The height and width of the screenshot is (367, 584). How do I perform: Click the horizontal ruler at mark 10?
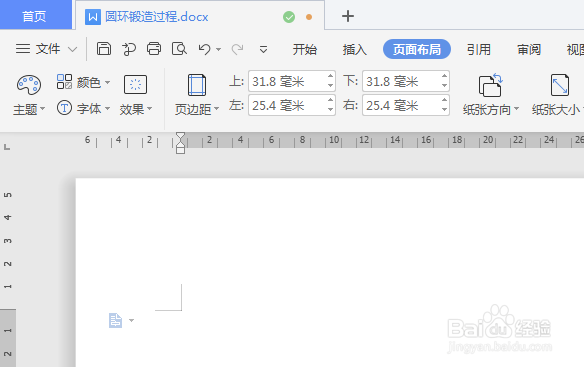334,140
